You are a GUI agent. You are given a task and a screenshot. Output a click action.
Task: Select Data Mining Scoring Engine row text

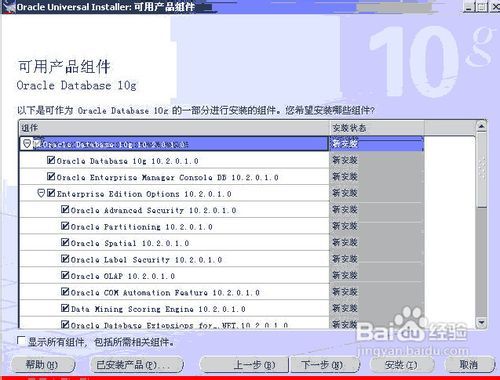tap(158, 309)
